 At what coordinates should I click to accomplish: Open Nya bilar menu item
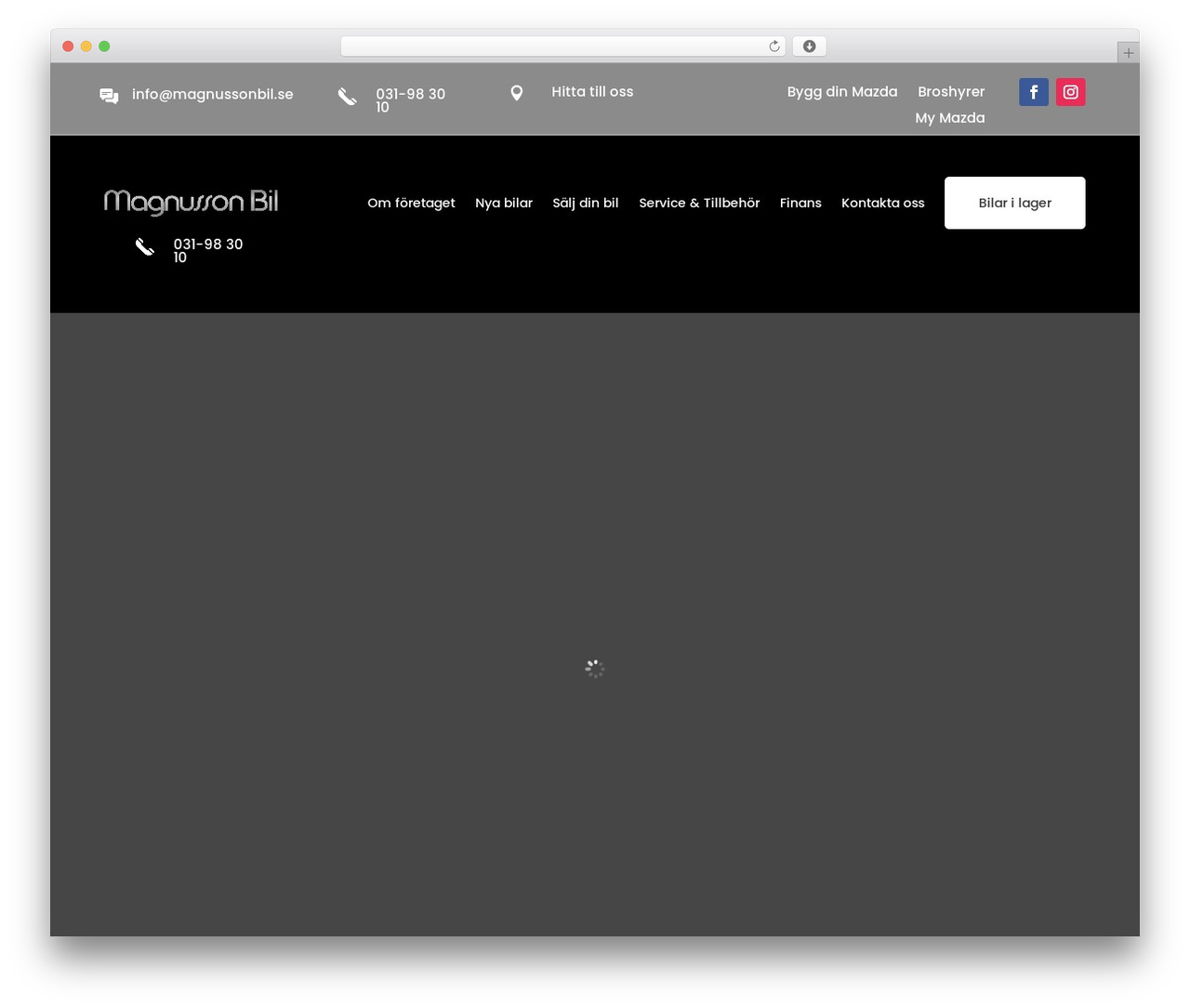[504, 203]
